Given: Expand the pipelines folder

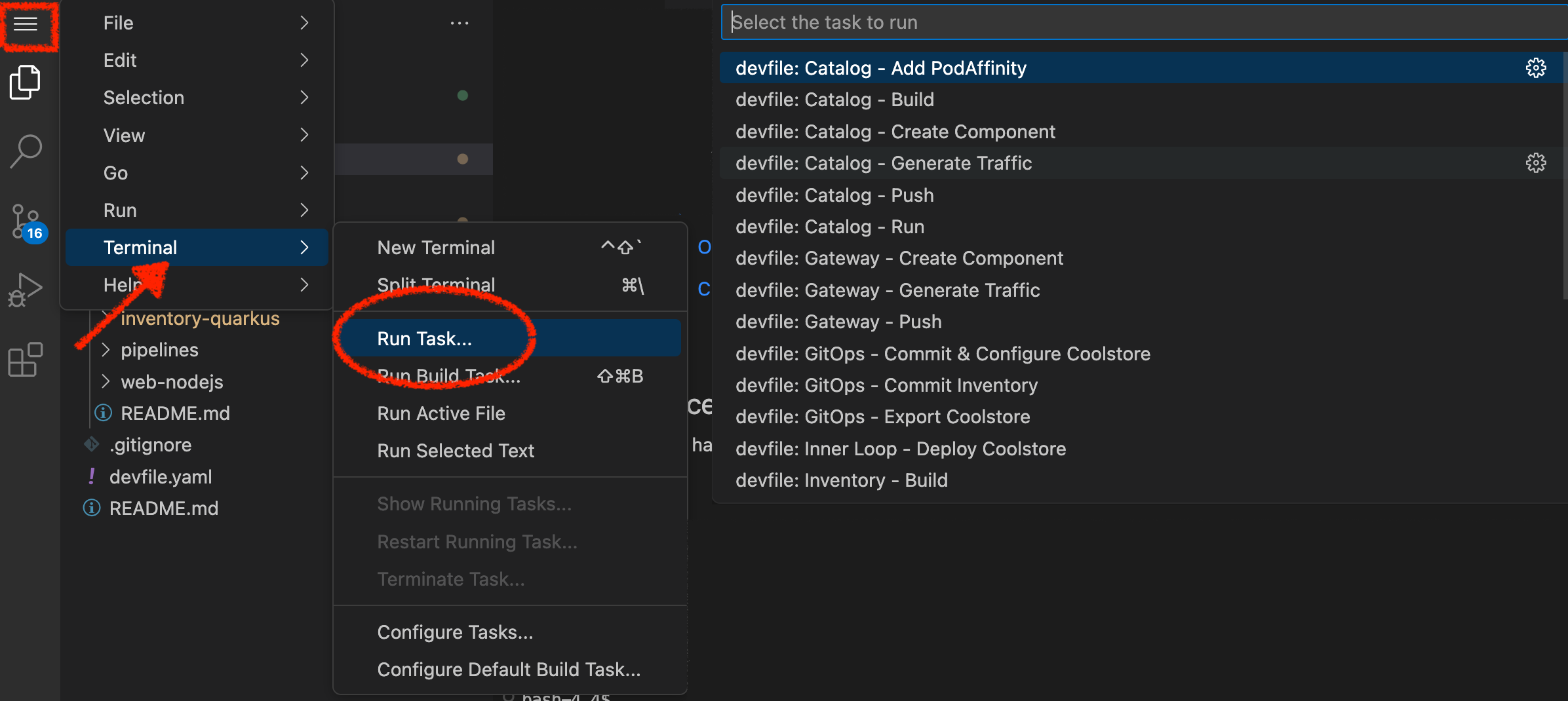Looking at the screenshot, I should pos(159,350).
